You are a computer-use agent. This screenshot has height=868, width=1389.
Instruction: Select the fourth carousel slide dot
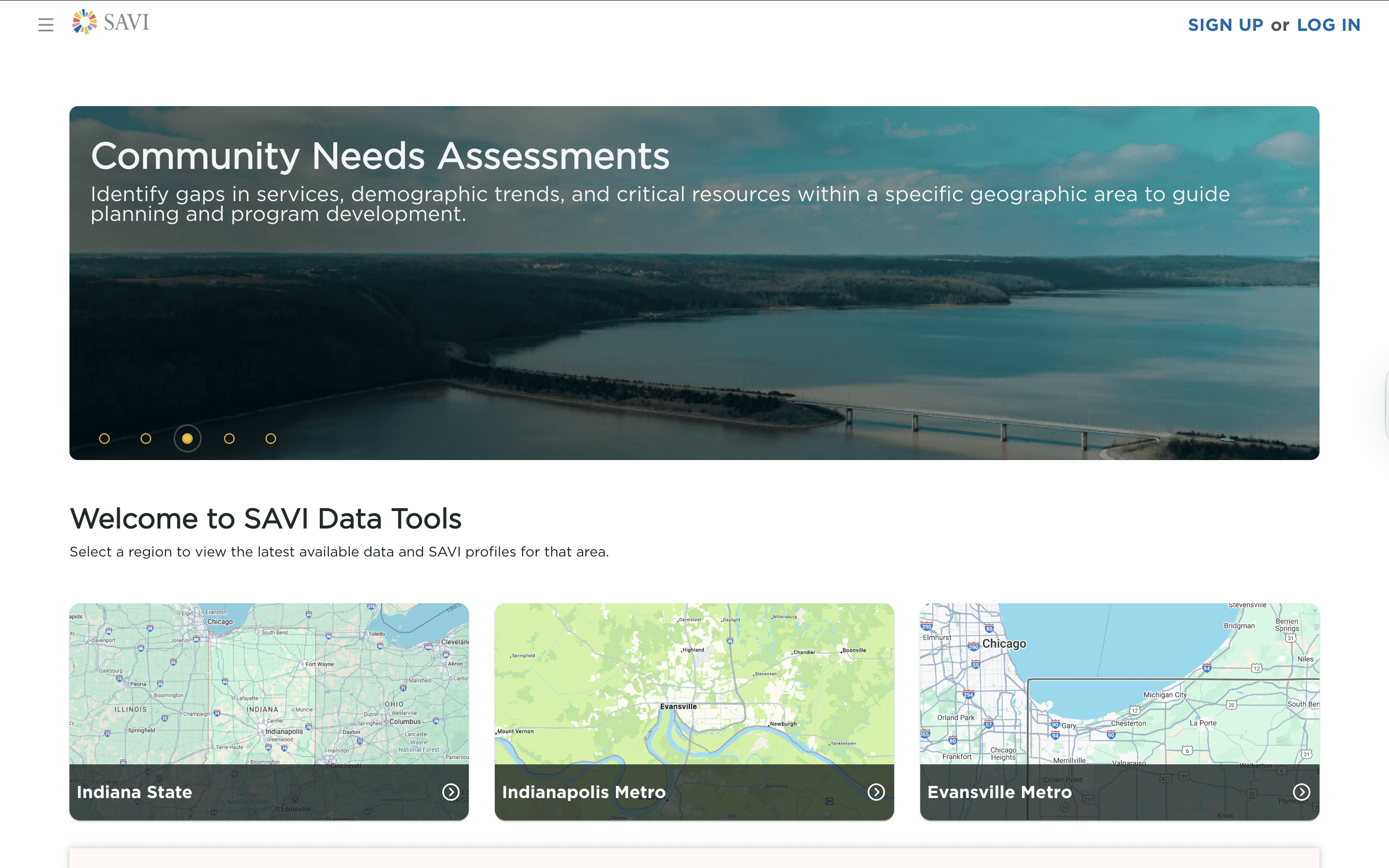[229, 439]
